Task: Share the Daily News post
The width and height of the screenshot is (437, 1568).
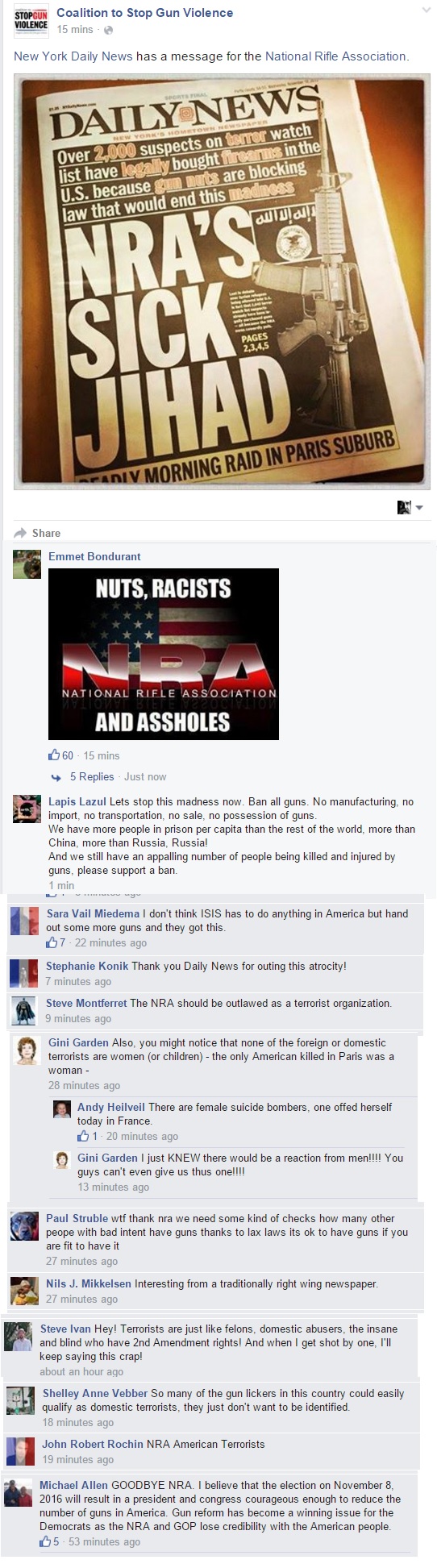Action: pos(46,533)
